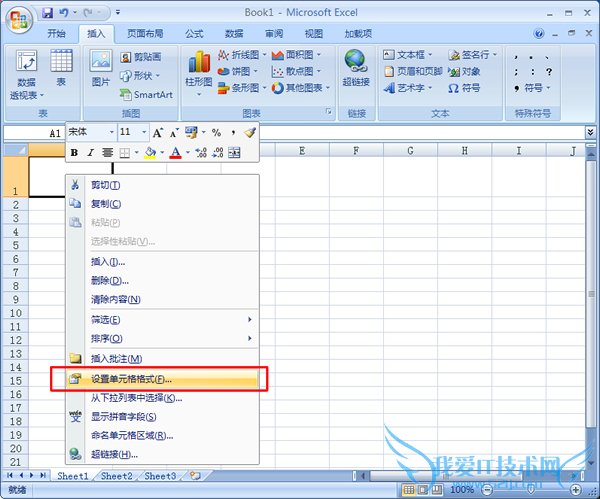
Task: Insert header and footer (页眉和页脚)
Action: pos(413,72)
